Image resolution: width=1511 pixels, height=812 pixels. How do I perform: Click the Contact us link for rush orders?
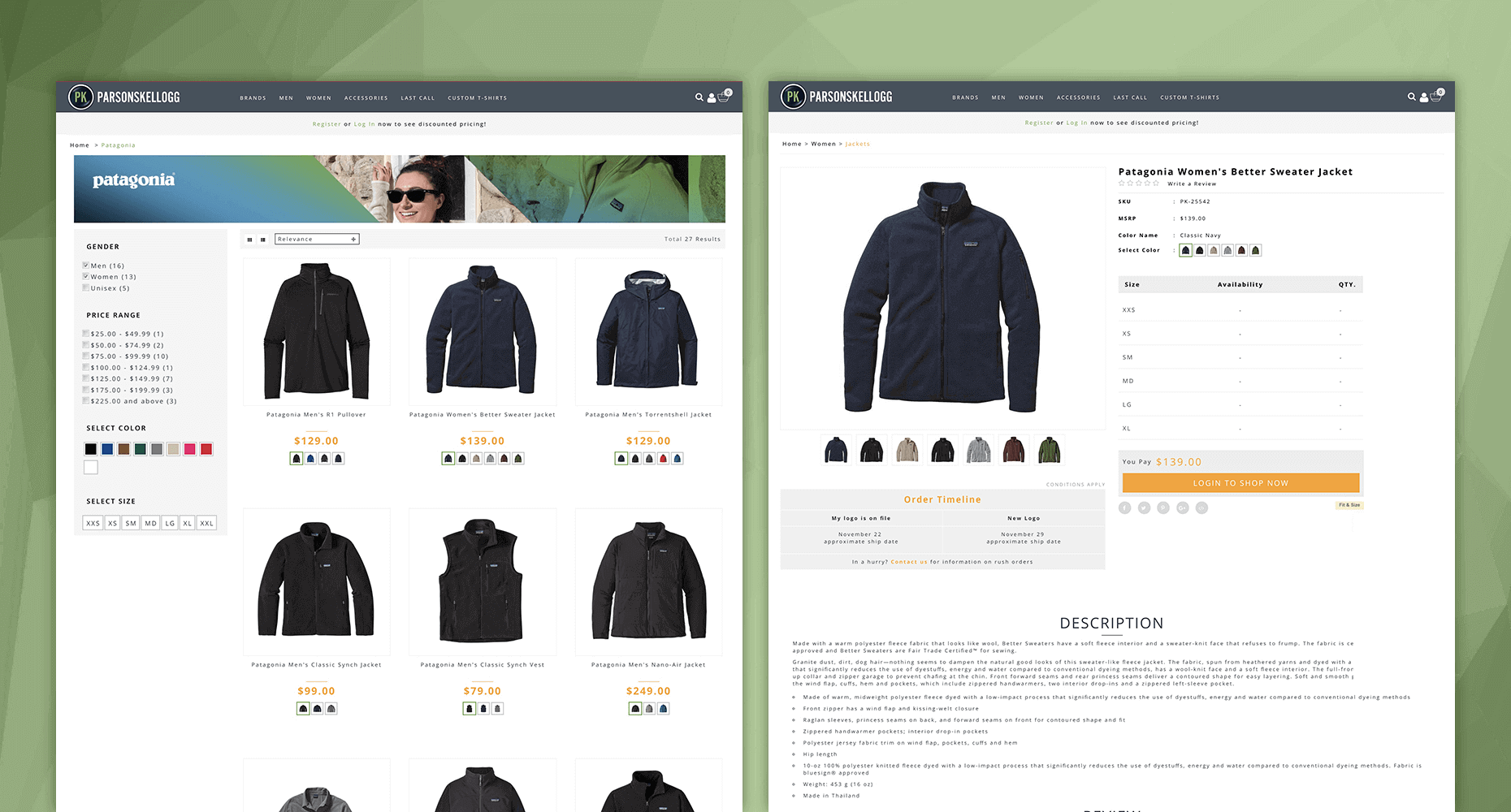(x=909, y=562)
